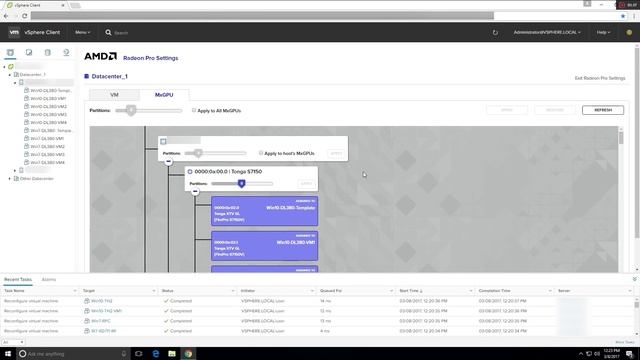Click the search magnifier icon in header
The image size is (640, 360).
pyautogui.click(x=108, y=32)
